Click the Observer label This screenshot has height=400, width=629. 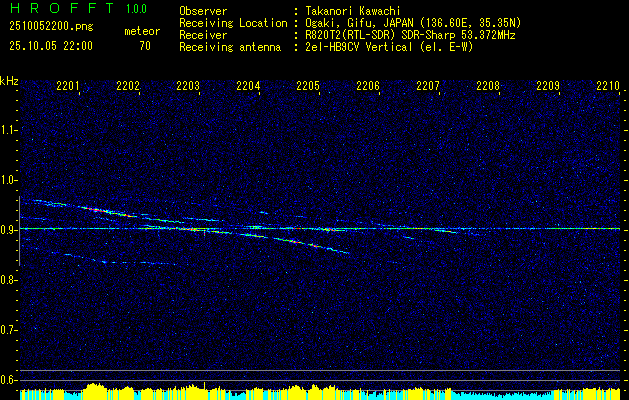point(203,11)
